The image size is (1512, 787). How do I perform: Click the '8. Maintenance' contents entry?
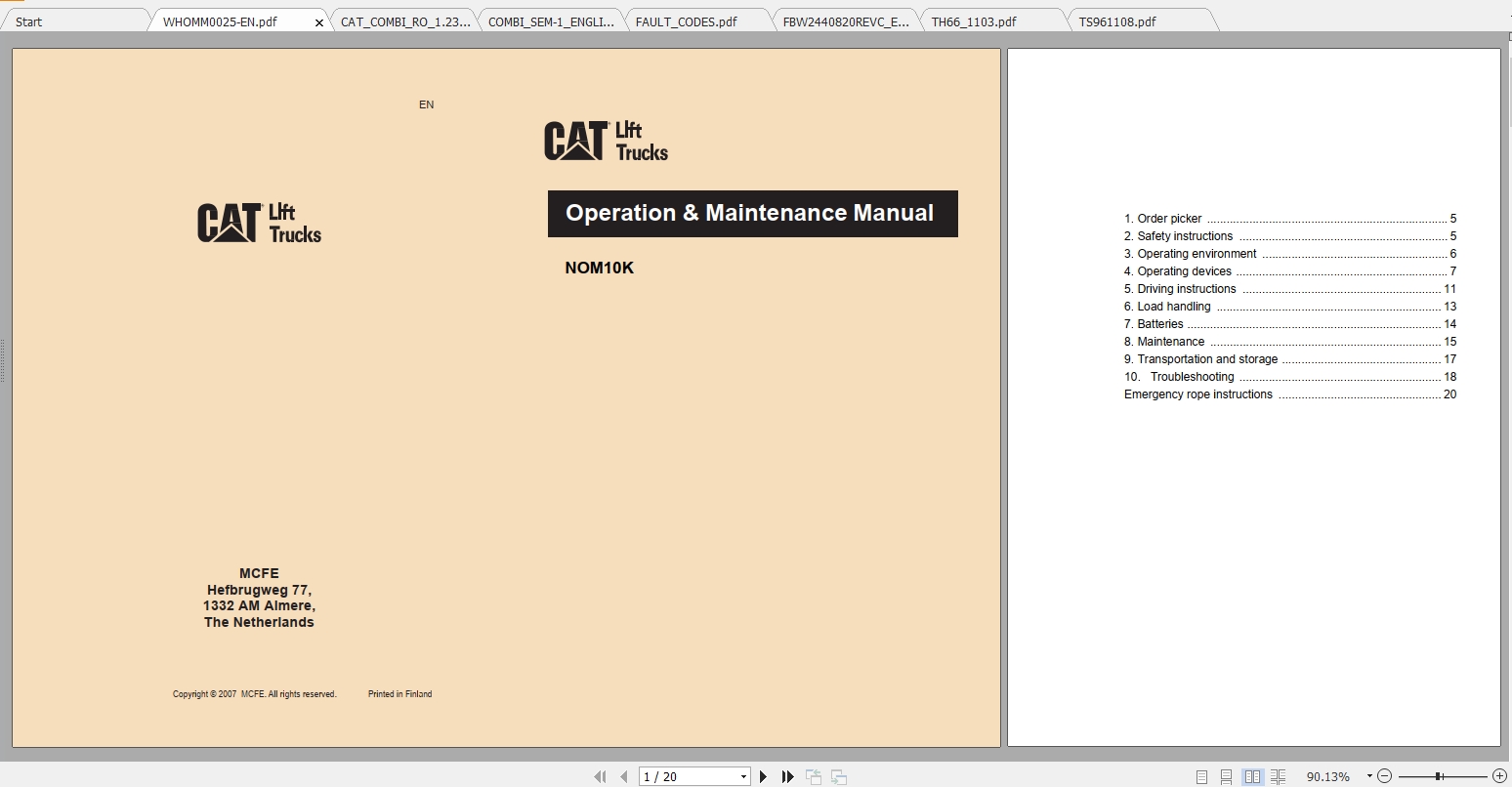point(1290,342)
